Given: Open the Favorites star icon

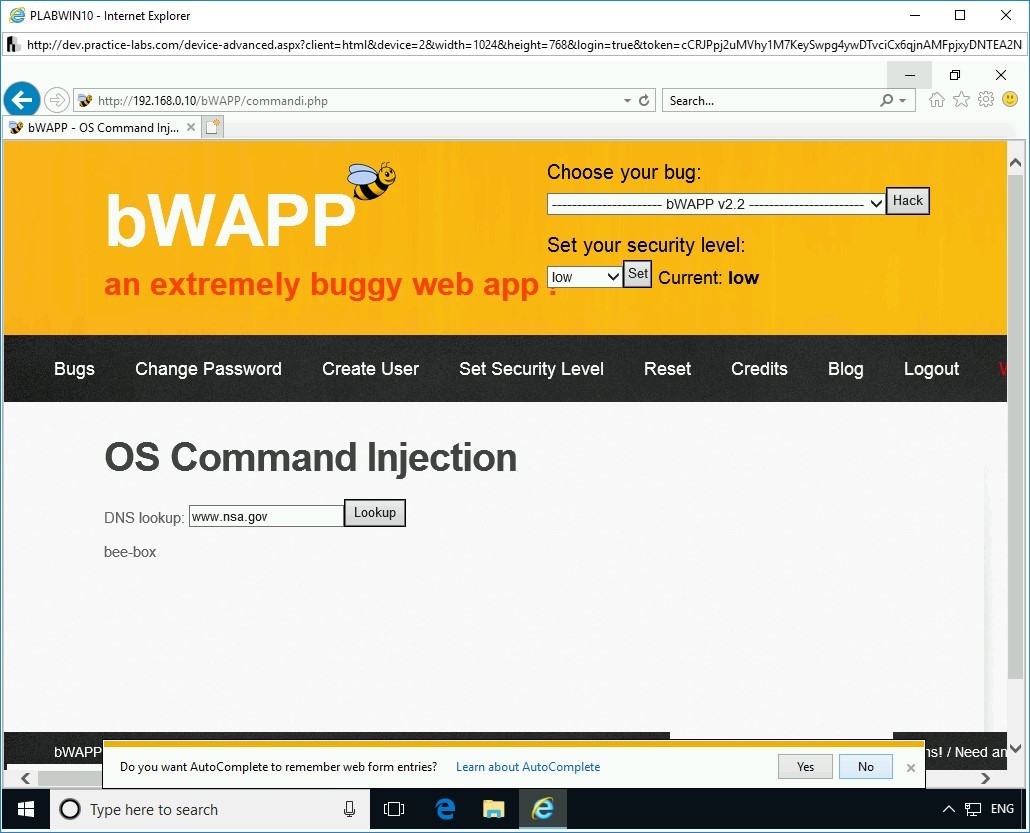Looking at the screenshot, I should [961, 99].
